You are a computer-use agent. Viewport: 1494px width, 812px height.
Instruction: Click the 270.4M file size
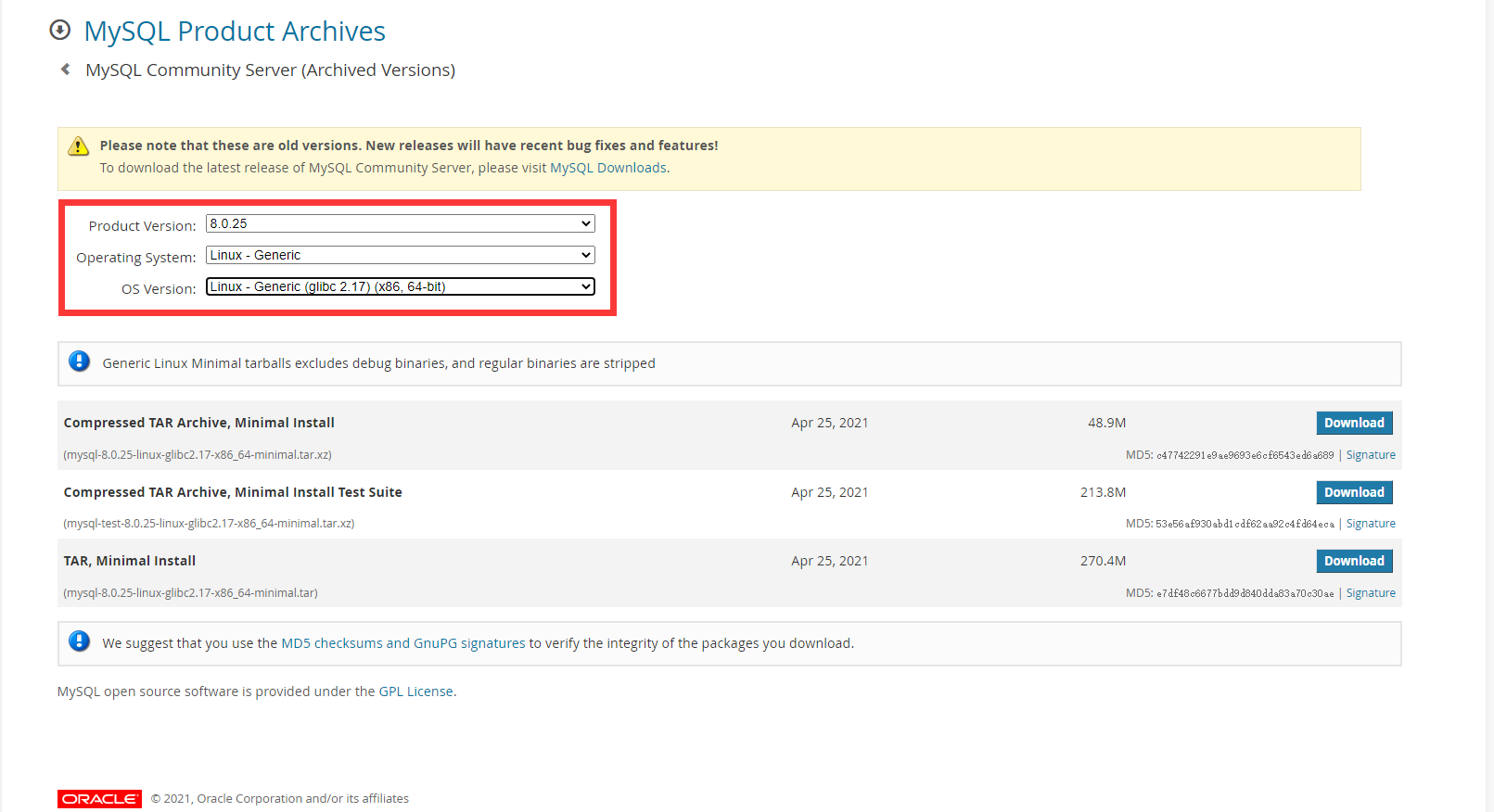coord(1103,561)
